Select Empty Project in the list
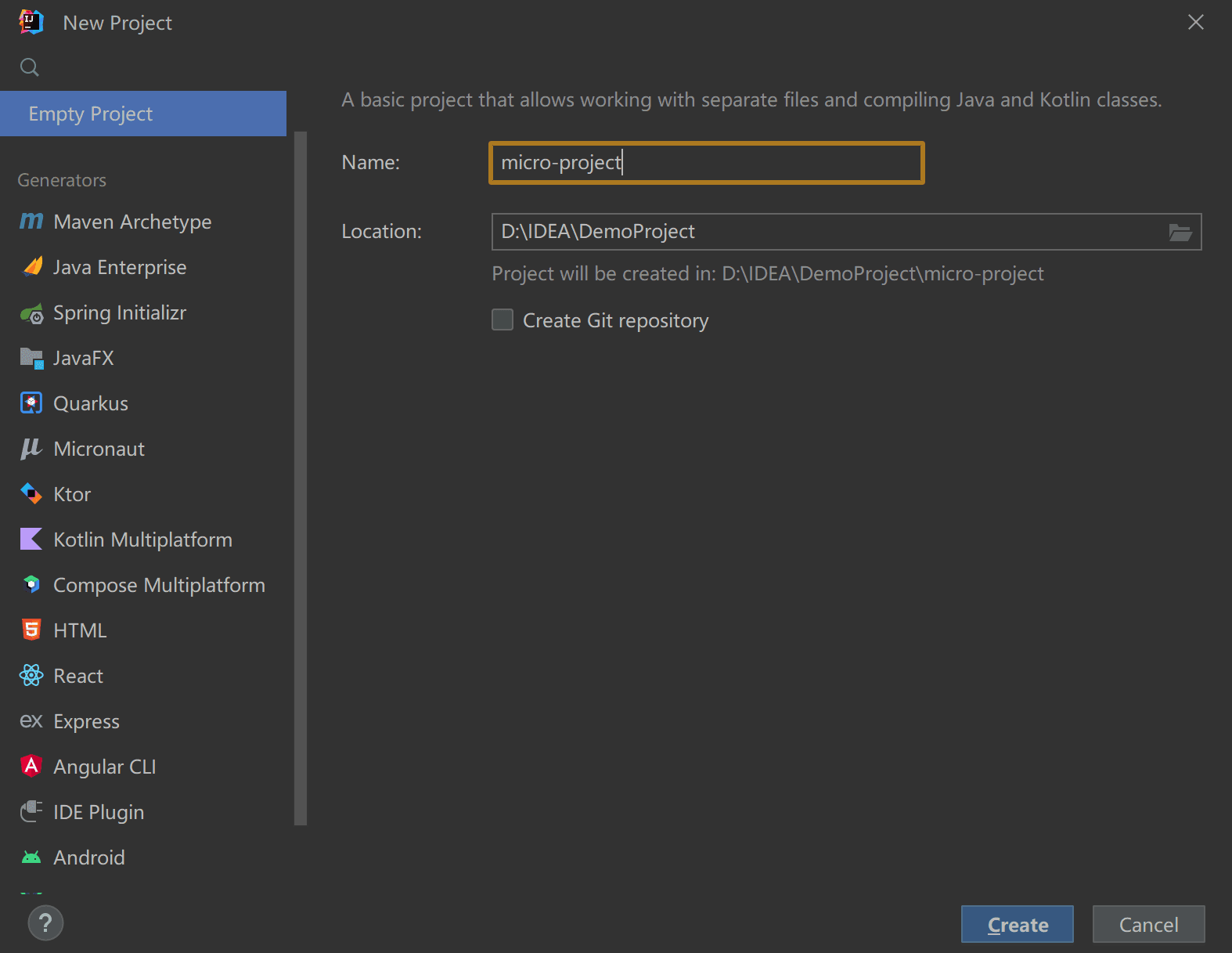 coord(143,114)
